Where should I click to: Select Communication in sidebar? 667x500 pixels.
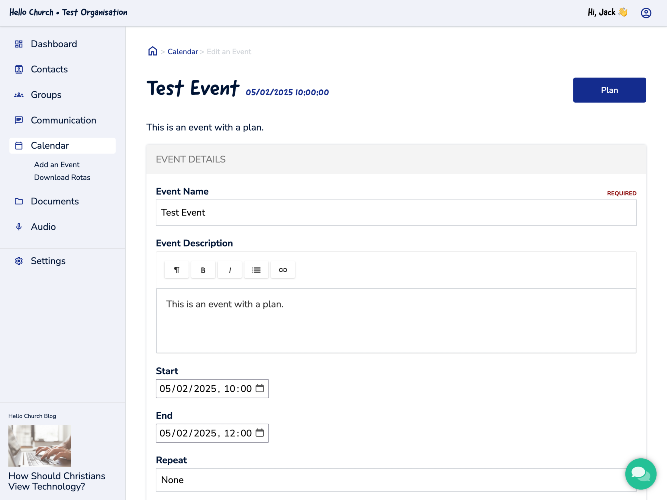pos(63,120)
